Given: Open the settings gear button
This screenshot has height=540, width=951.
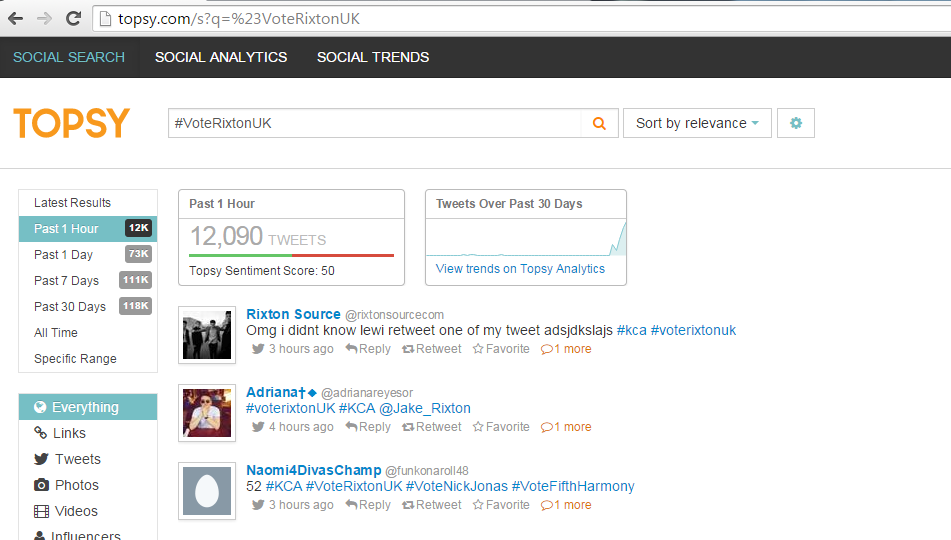Looking at the screenshot, I should click(x=796, y=123).
